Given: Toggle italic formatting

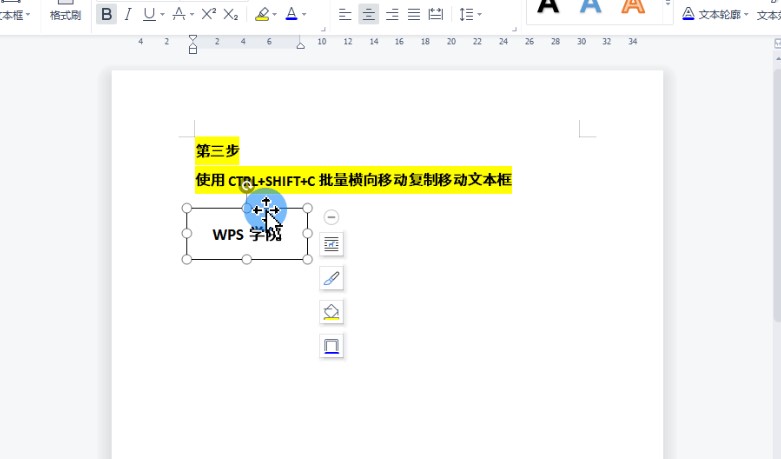Looking at the screenshot, I should [128, 14].
